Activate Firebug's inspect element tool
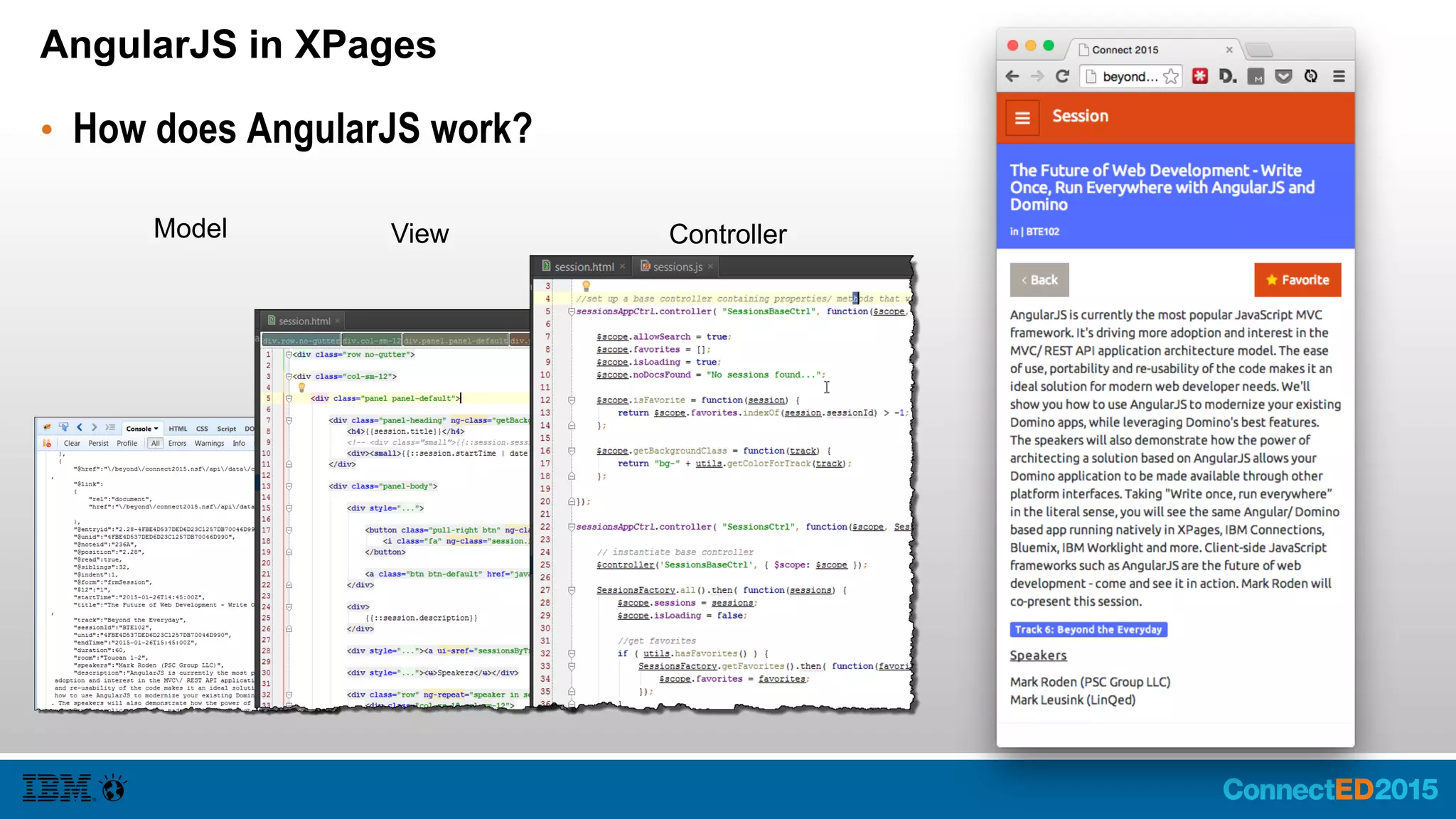This screenshot has width=1456, height=819. coord(64,428)
